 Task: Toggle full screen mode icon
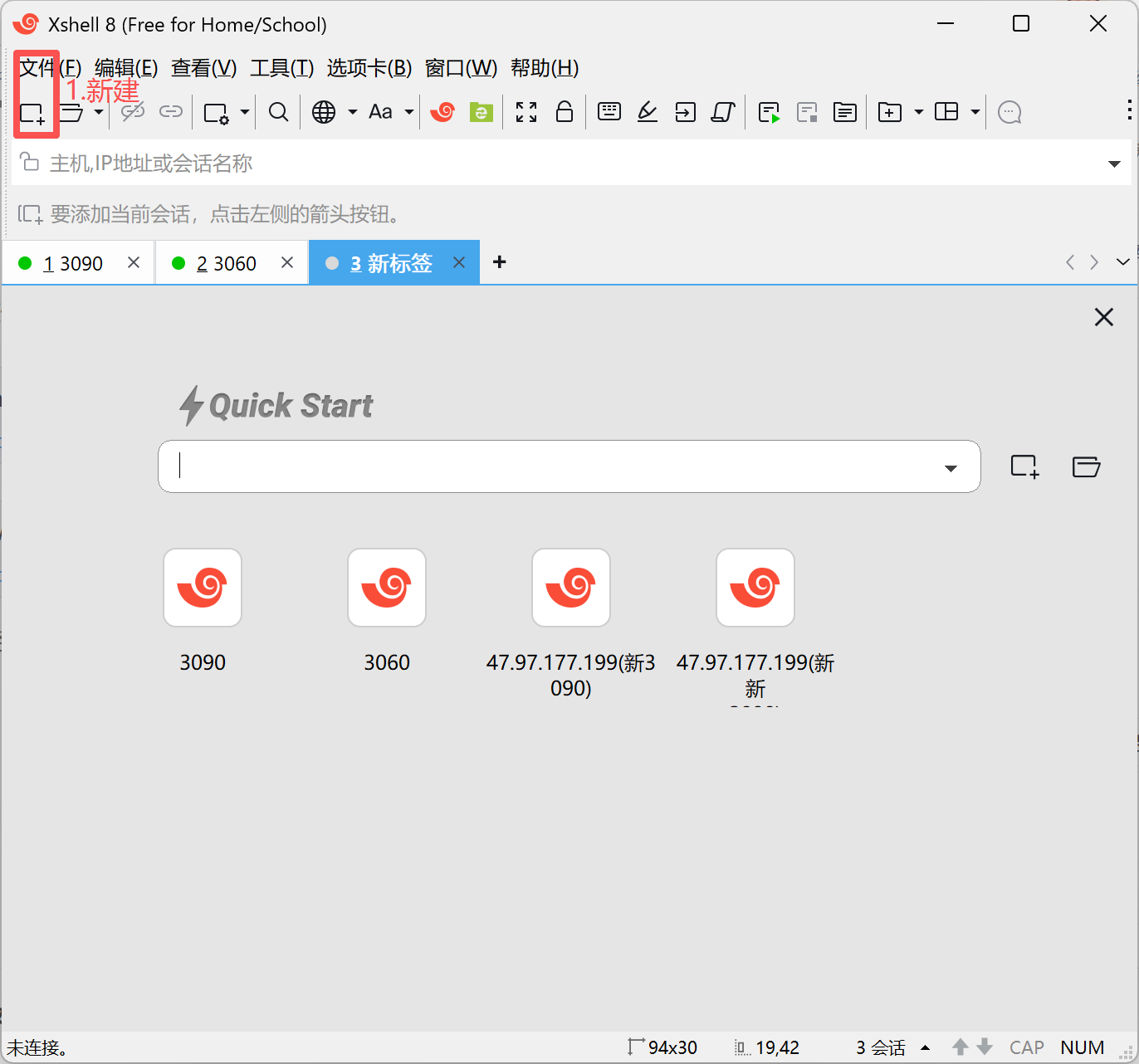[x=526, y=112]
